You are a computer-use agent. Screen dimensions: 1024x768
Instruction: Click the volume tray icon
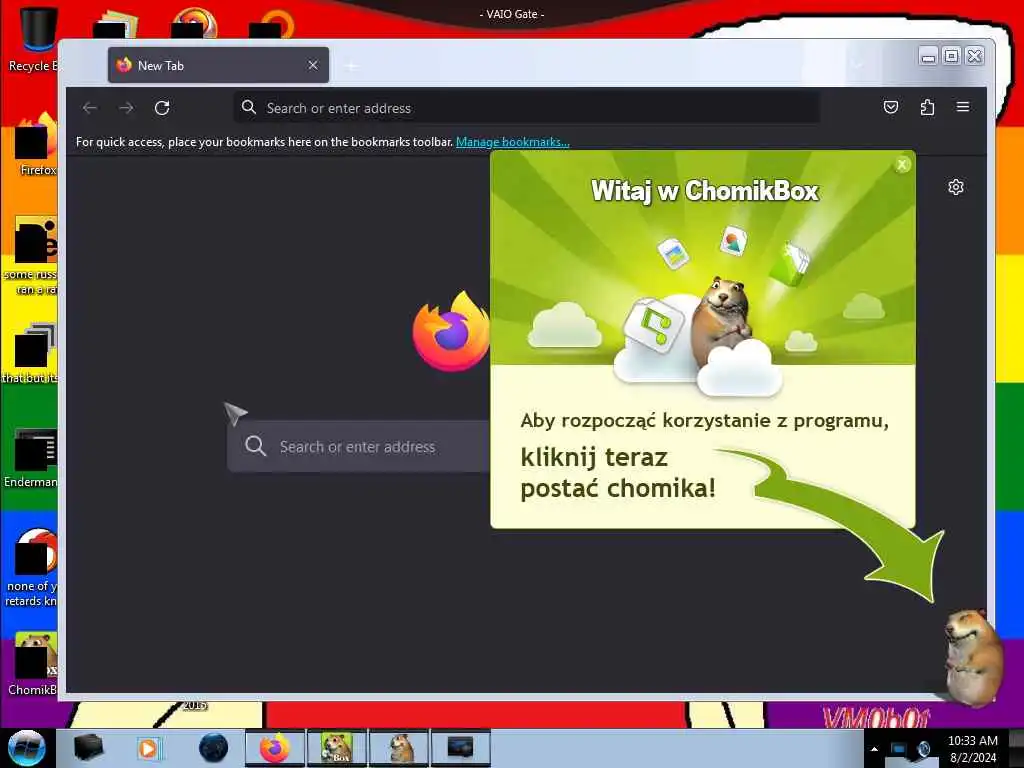pos(924,749)
